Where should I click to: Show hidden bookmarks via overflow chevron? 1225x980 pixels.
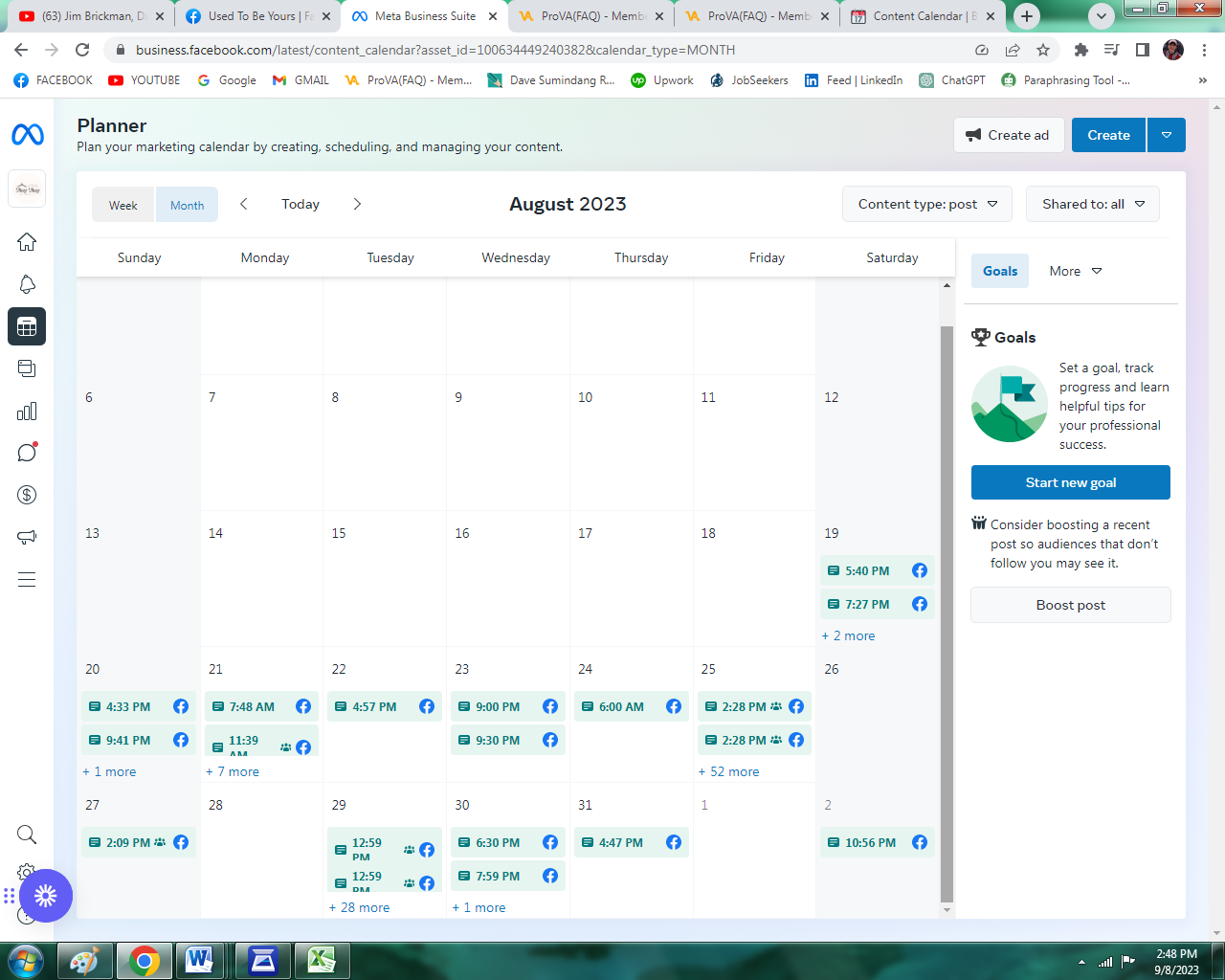point(1203,80)
